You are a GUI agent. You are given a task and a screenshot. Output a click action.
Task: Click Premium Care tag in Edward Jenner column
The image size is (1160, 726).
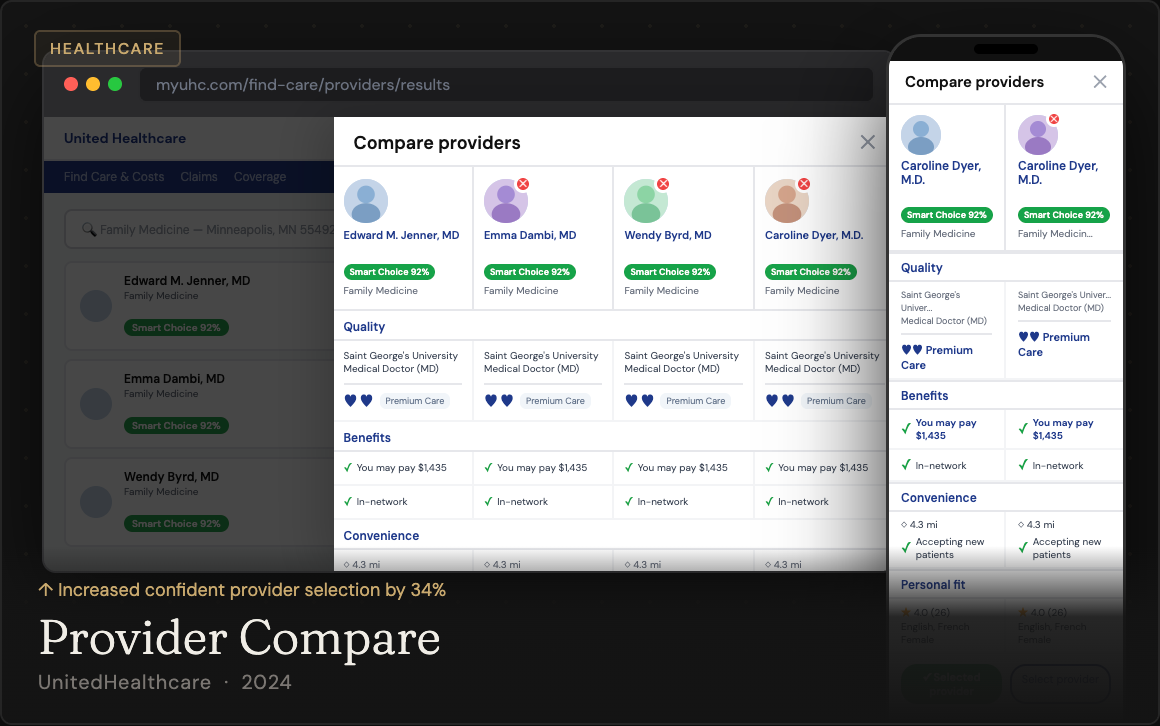[x=414, y=400]
